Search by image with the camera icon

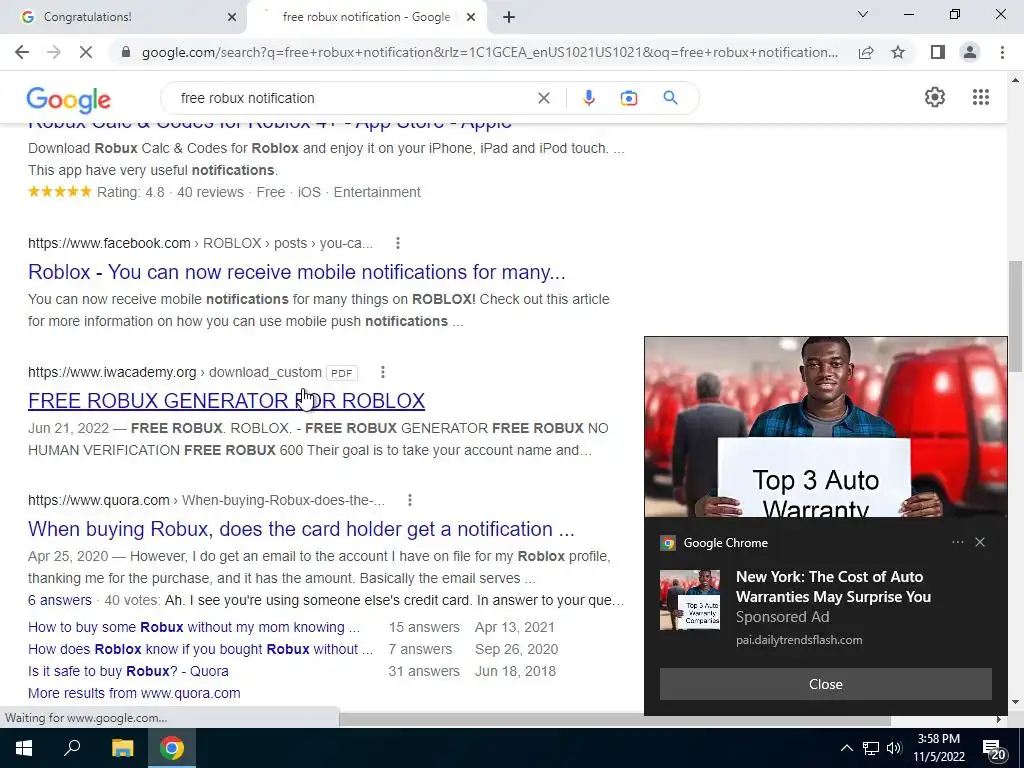[x=628, y=98]
